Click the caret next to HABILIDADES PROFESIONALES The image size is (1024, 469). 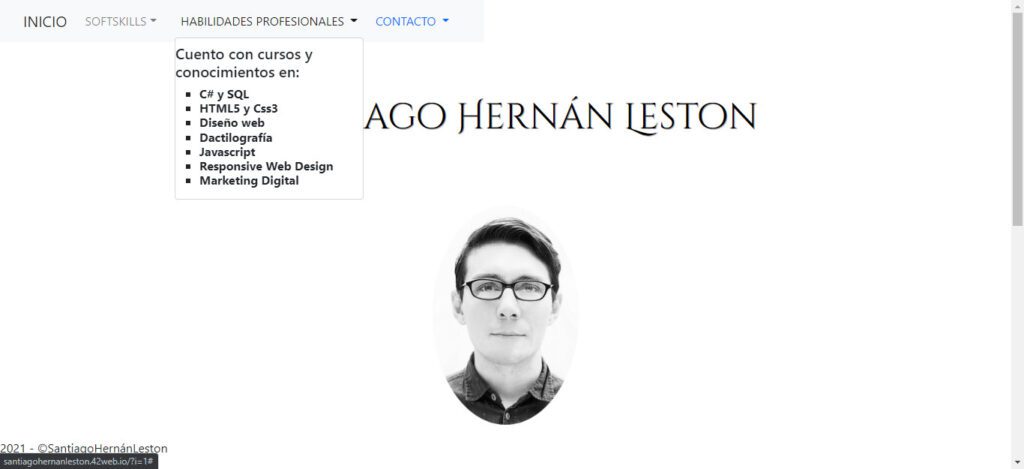coord(354,21)
